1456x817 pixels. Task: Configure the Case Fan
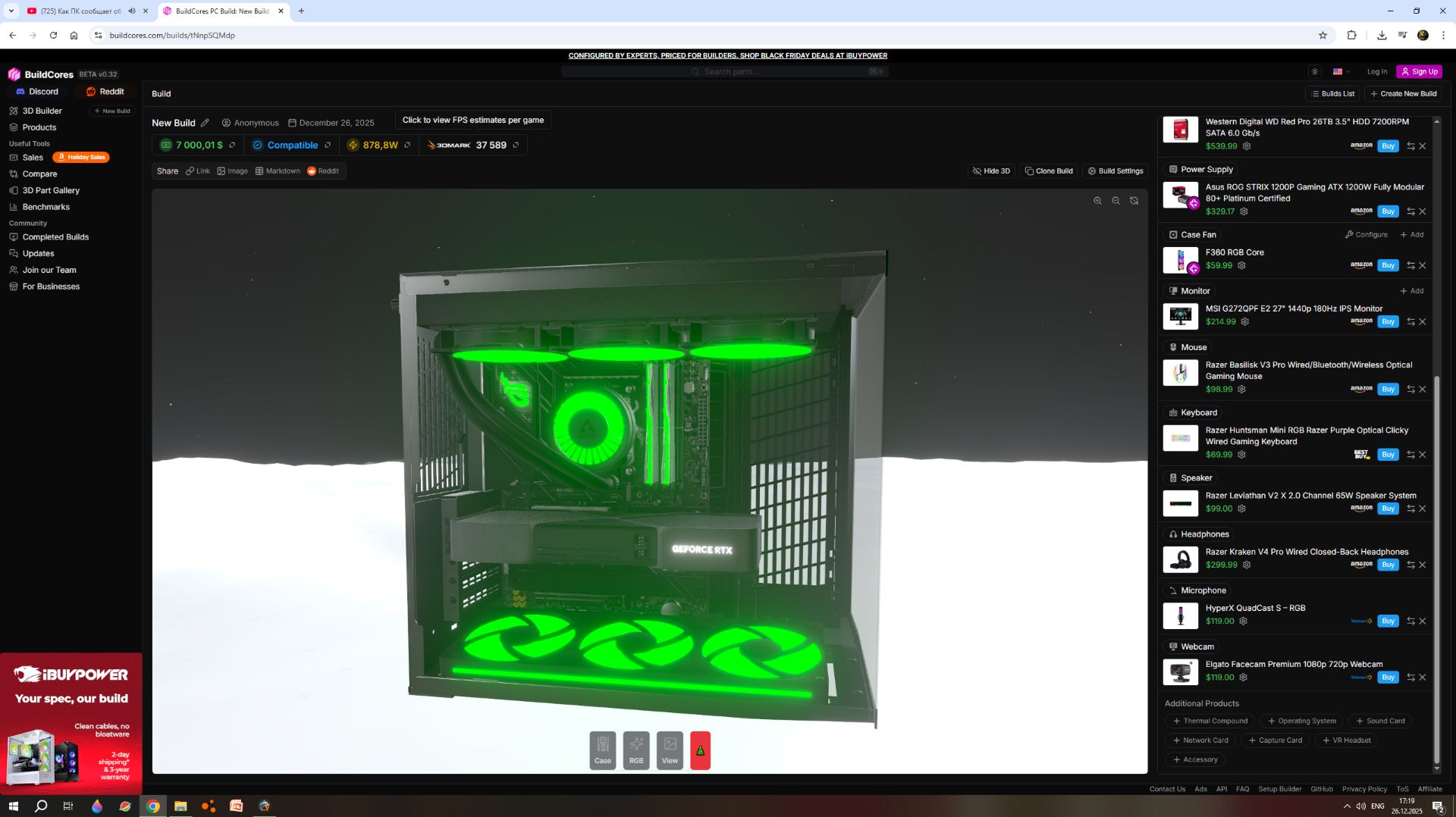pos(1367,235)
